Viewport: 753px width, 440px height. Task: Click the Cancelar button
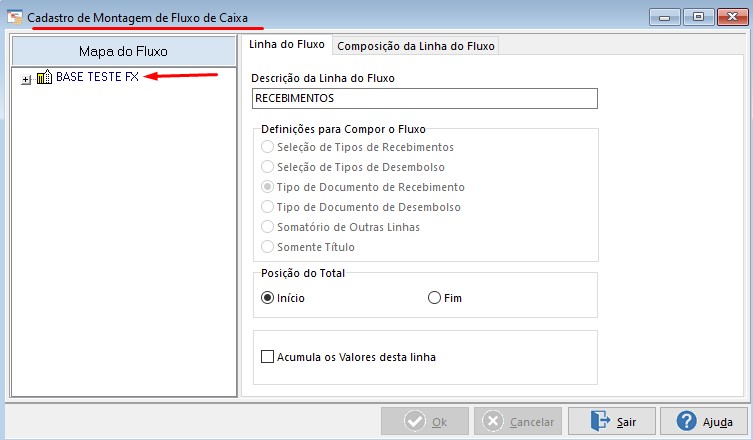(518, 421)
